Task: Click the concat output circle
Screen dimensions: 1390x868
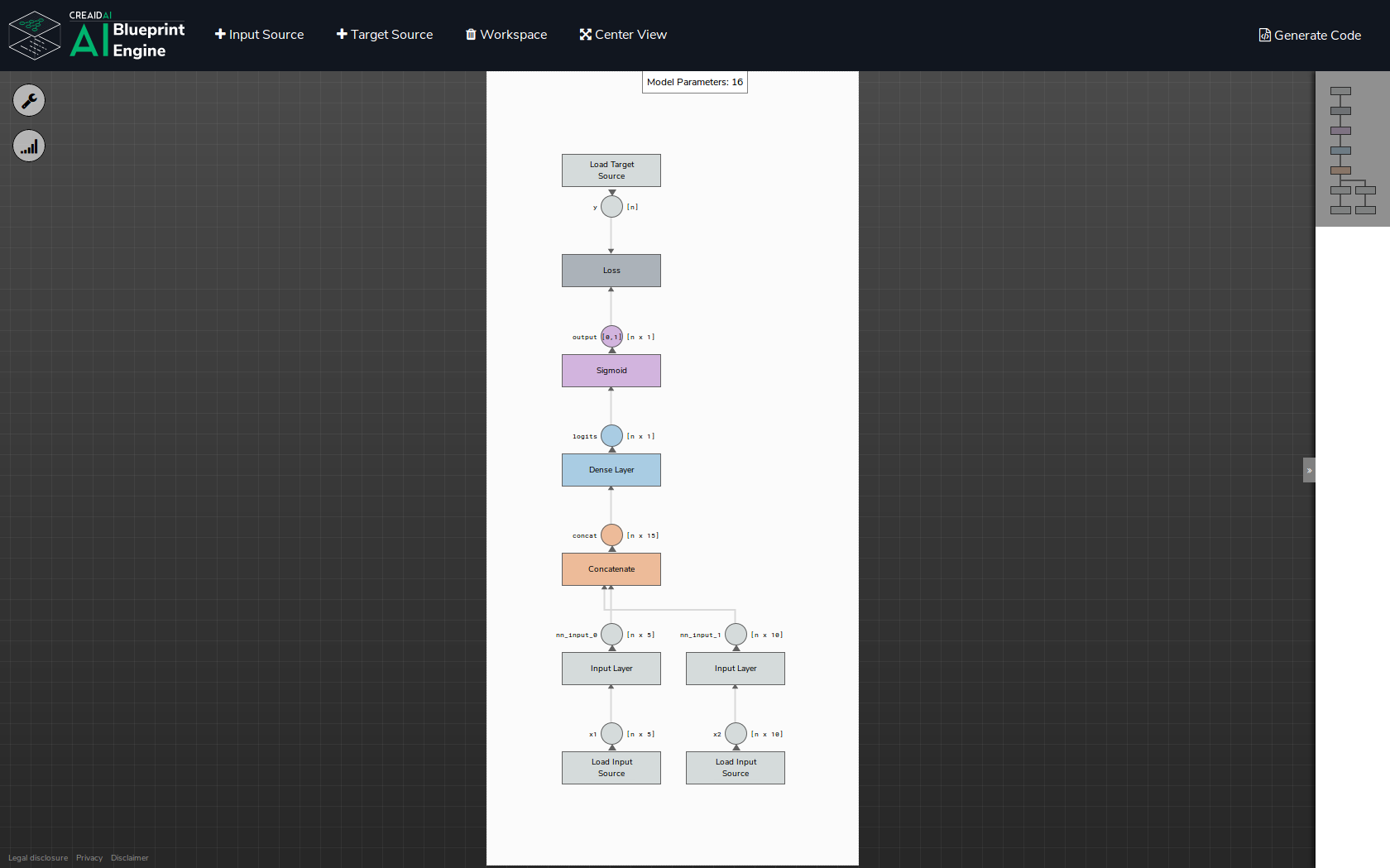Action: [x=611, y=535]
